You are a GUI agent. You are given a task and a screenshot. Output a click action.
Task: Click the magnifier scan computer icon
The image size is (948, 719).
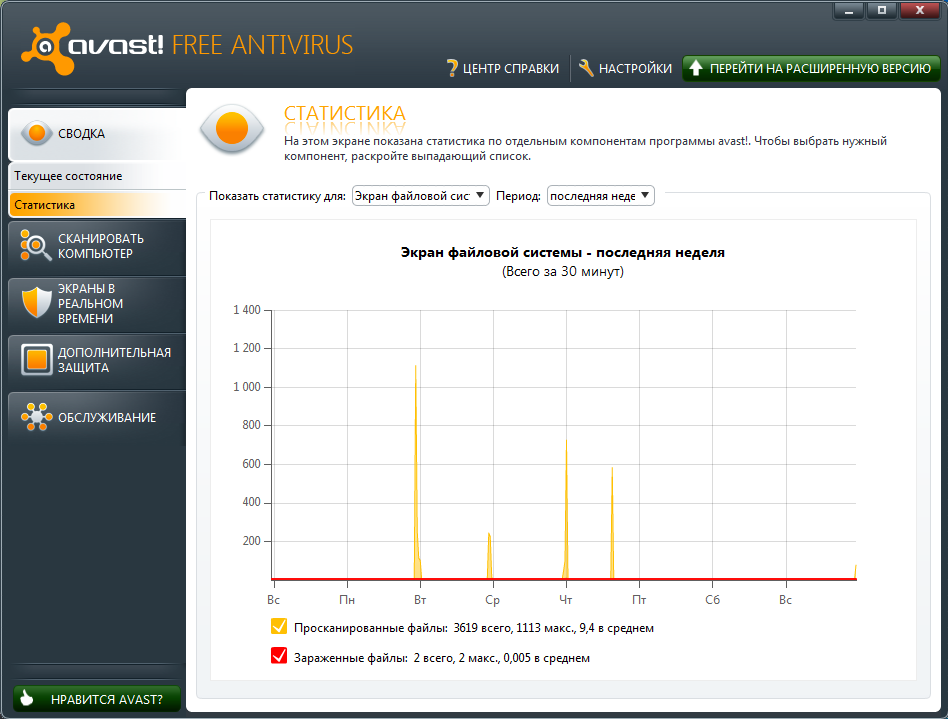[36, 246]
